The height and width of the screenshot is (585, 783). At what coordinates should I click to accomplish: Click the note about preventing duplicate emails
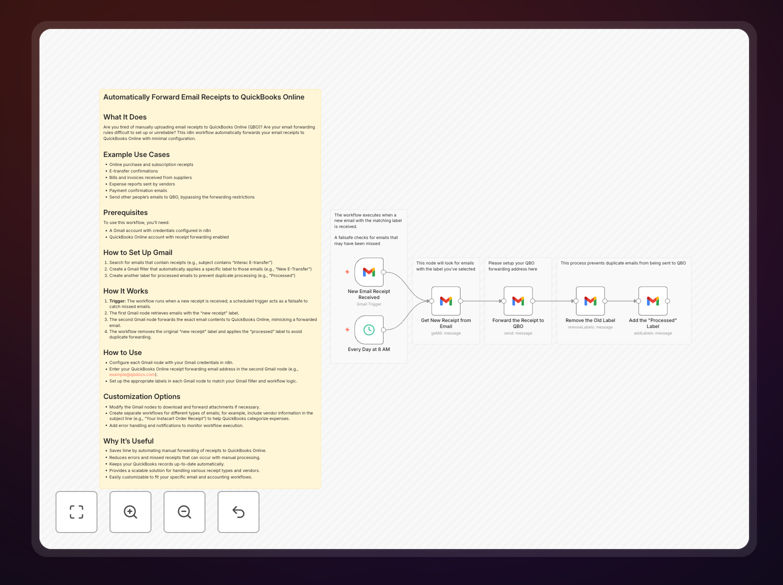[x=623, y=263]
